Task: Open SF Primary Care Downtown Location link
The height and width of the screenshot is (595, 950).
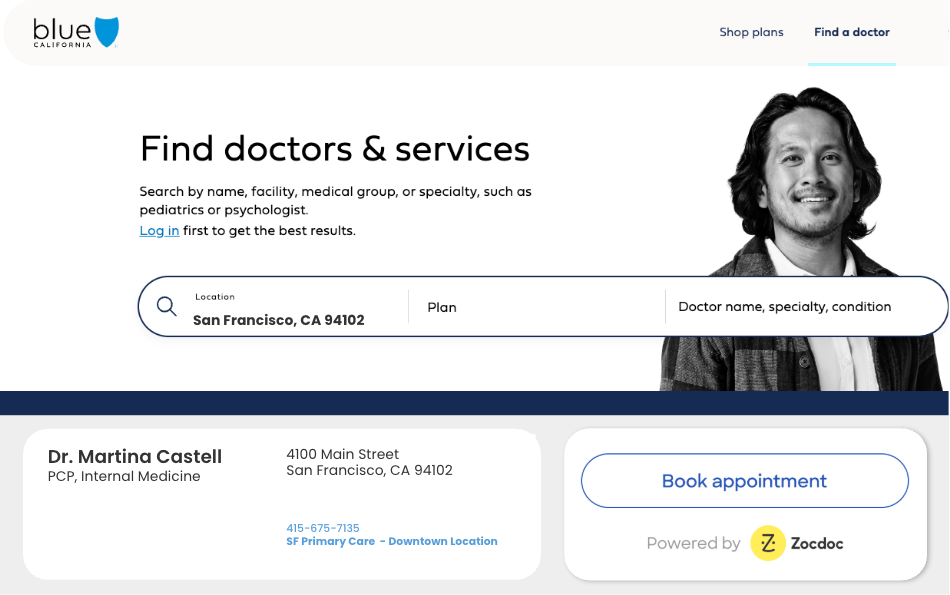Action: (x=391, y=541)
